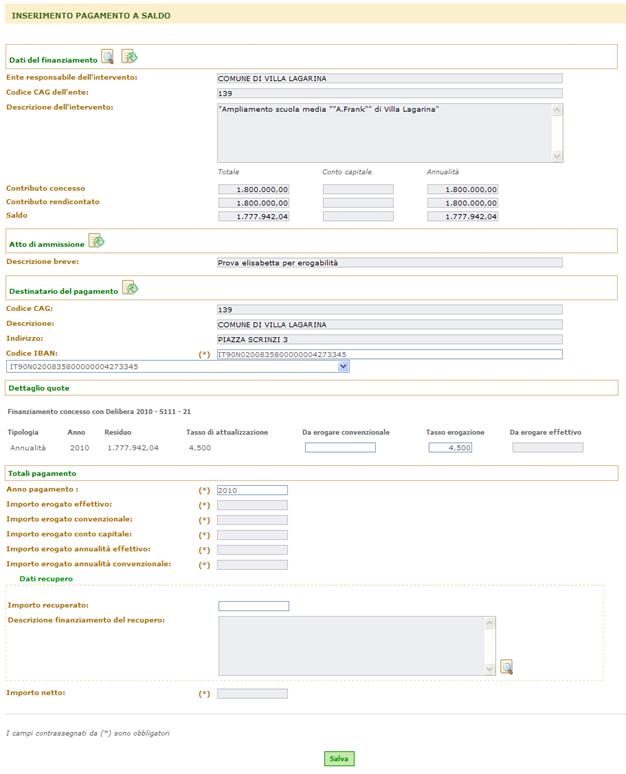Image resolution: width=626 pixels, height=774 pixels.
Task: Click the Anno pagamento field showing 2010
Action: click(252, 490)
